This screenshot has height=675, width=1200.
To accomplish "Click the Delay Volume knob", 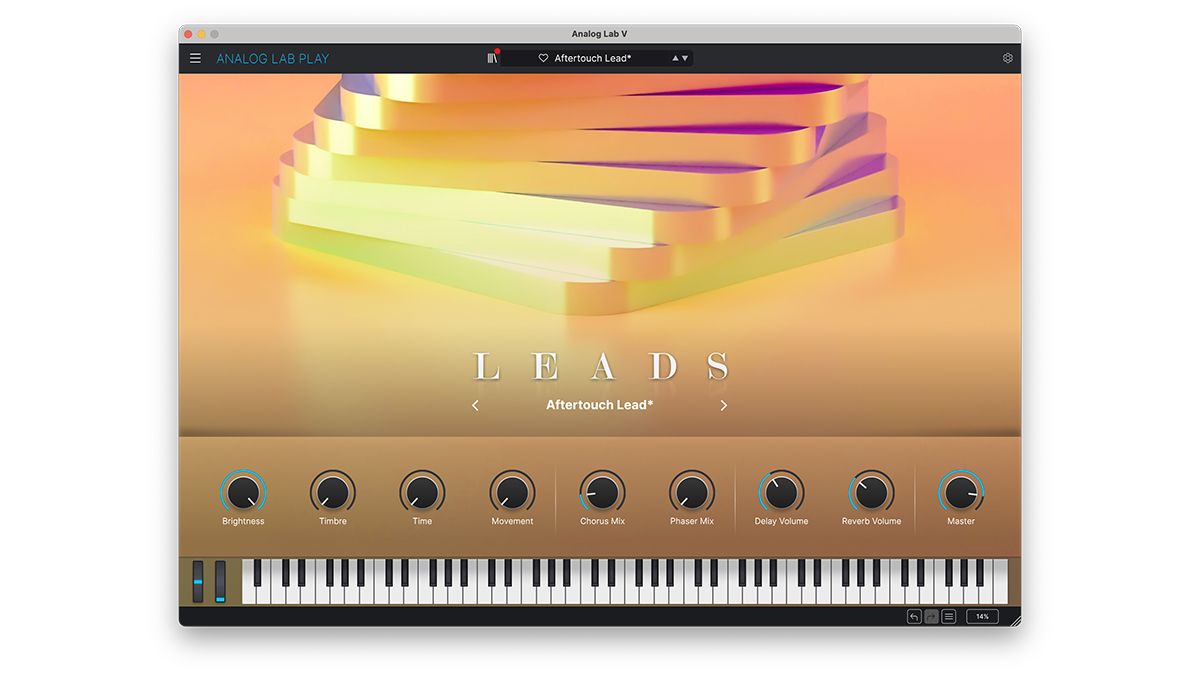I will tap(781, 491).
